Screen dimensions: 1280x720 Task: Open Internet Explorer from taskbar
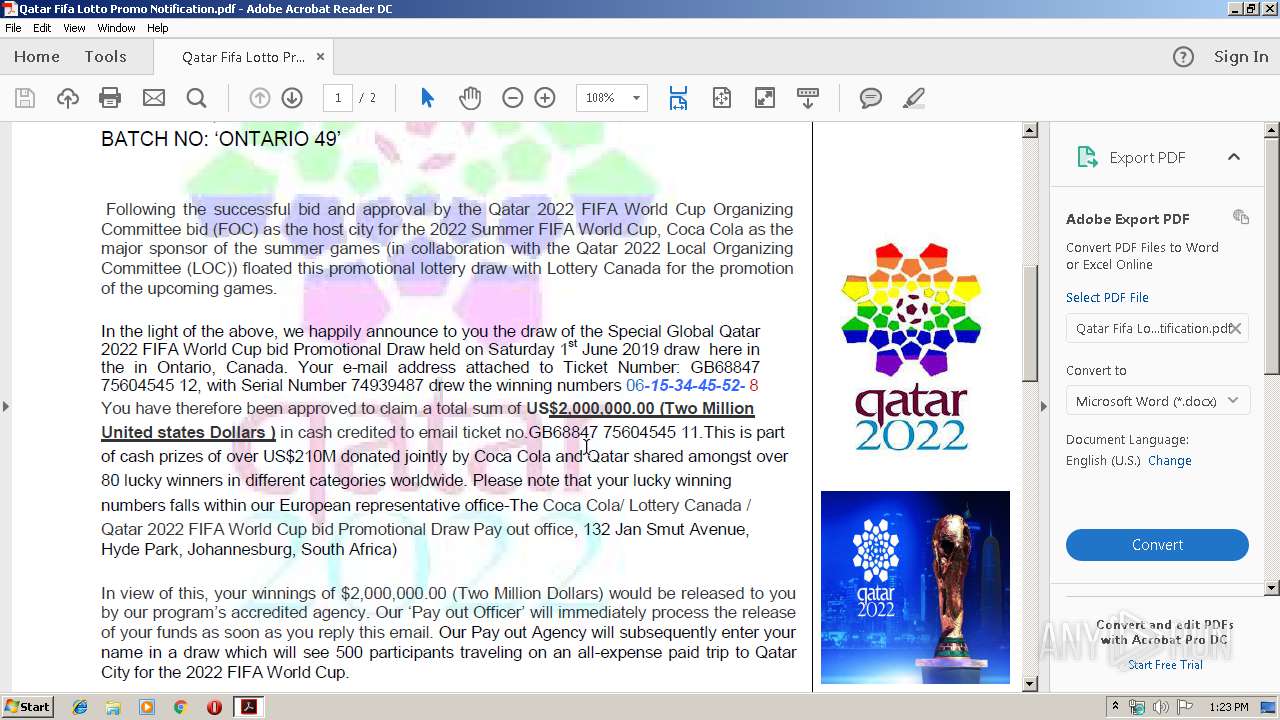coord(80,707)
